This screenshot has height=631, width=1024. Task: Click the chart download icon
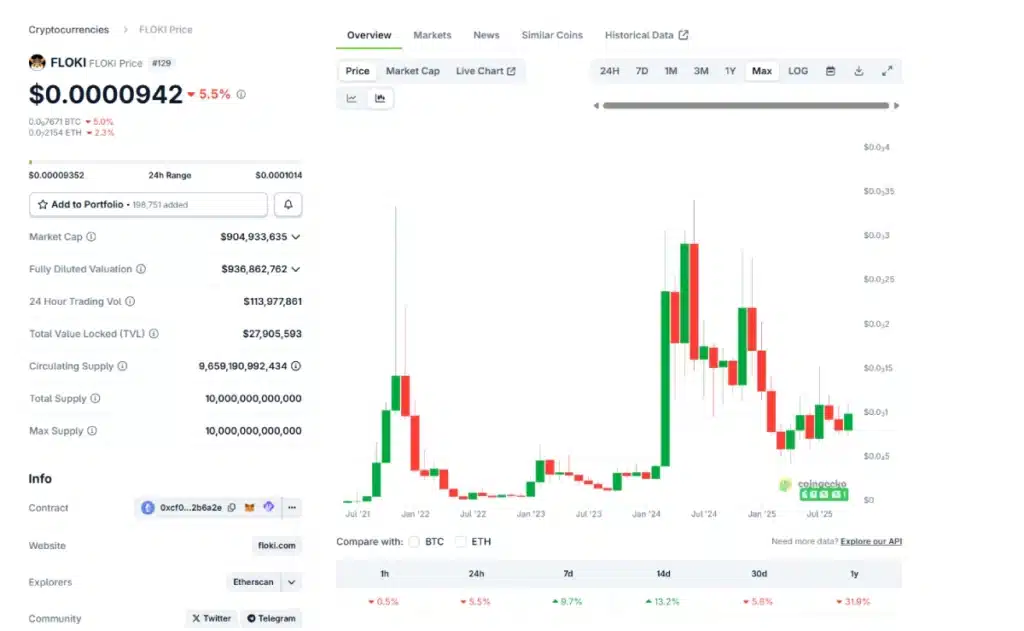pyautogui.click(x=859, y=71)
